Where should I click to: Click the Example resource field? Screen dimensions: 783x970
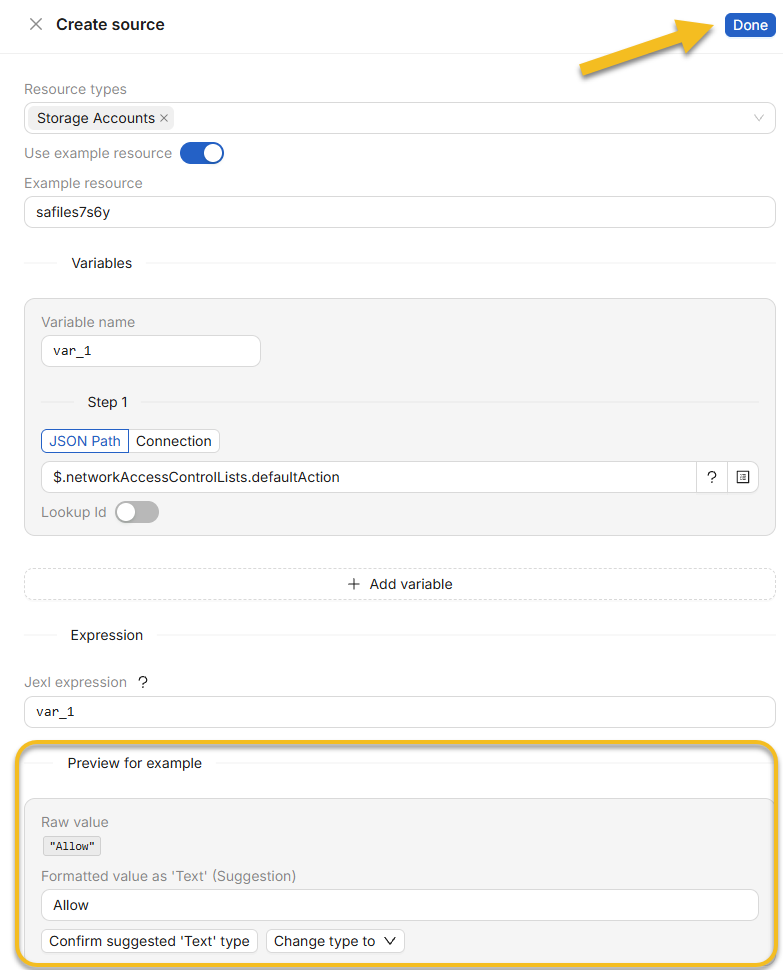(x=400, y=212)
